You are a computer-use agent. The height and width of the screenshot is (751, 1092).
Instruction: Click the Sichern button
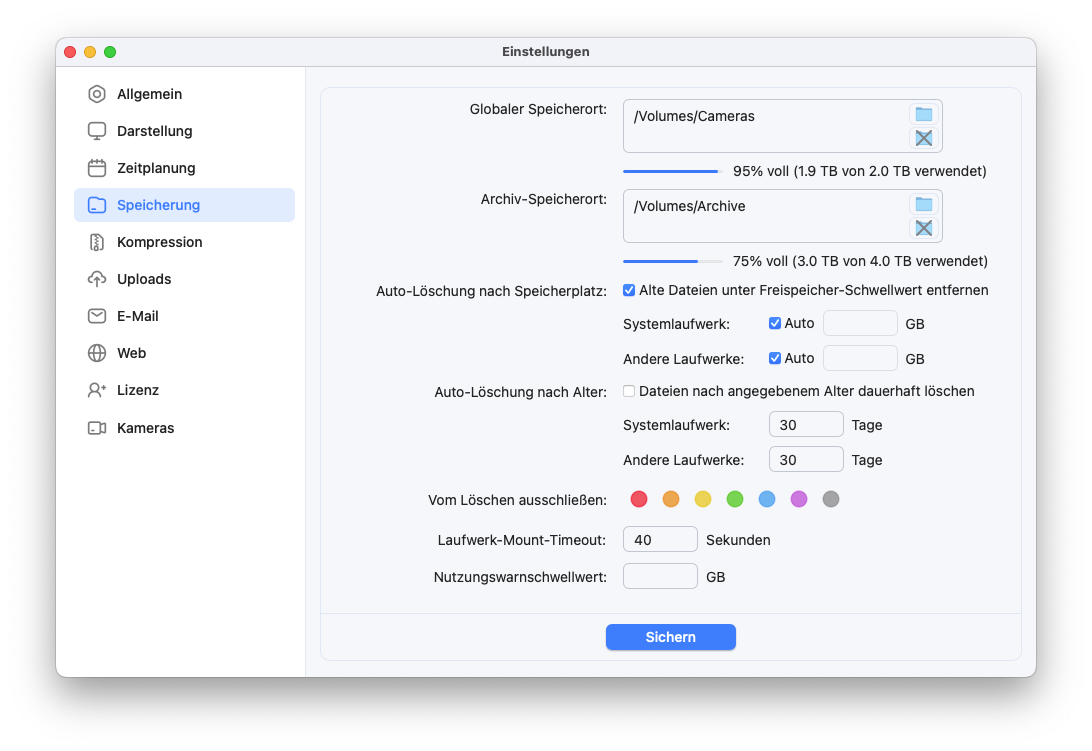pyautogui.click(x=670, y=637)
